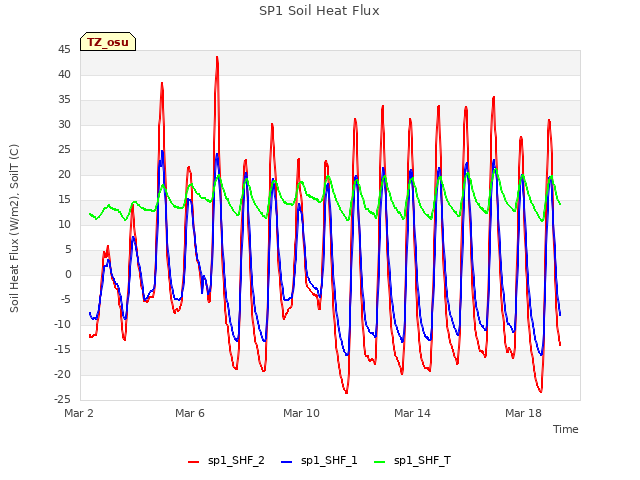Click the Mar 10 x-axis tick label
The height and width of the screenshot is (480, 640).
point(301,413)
